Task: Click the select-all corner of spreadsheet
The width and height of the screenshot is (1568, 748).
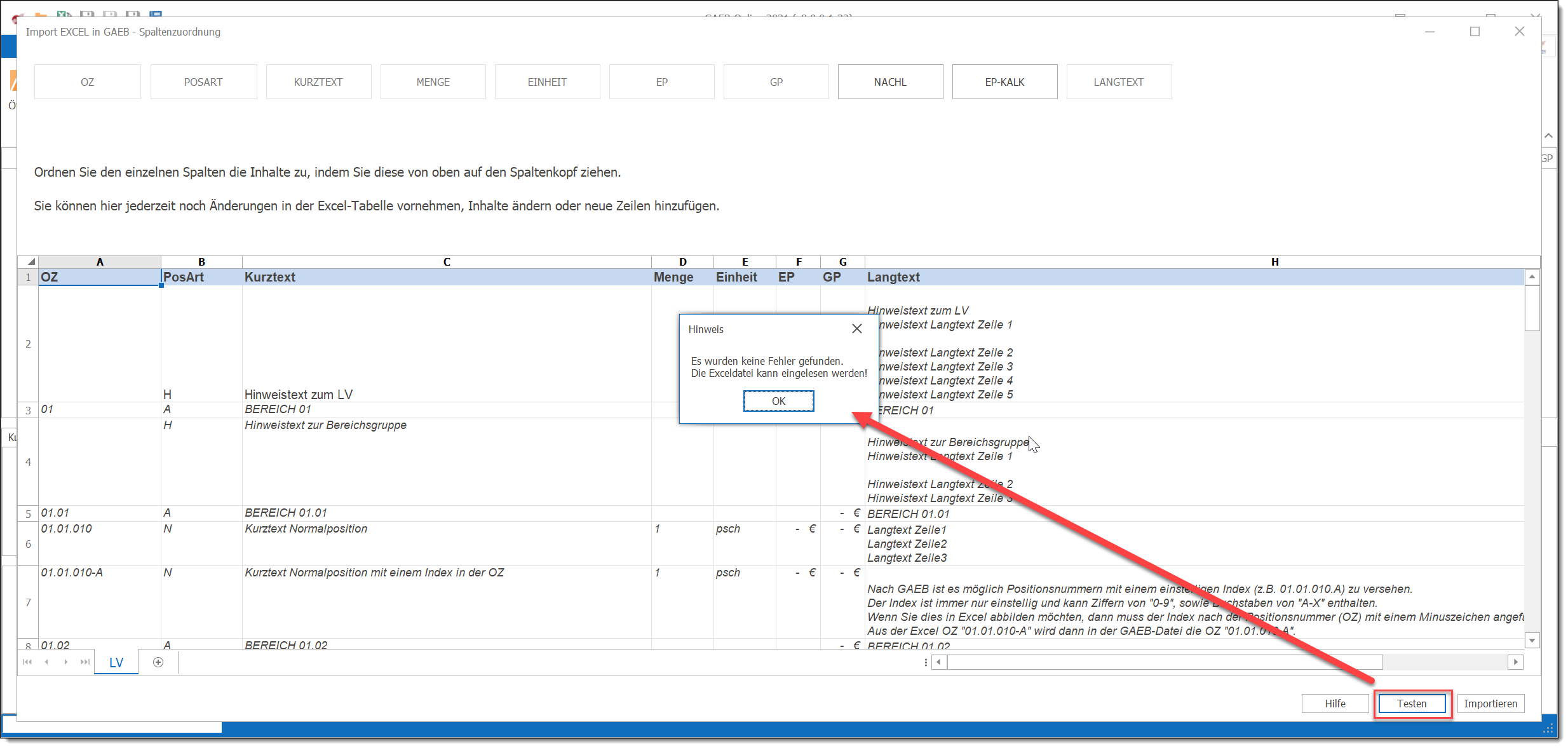Action: [30, 262]
